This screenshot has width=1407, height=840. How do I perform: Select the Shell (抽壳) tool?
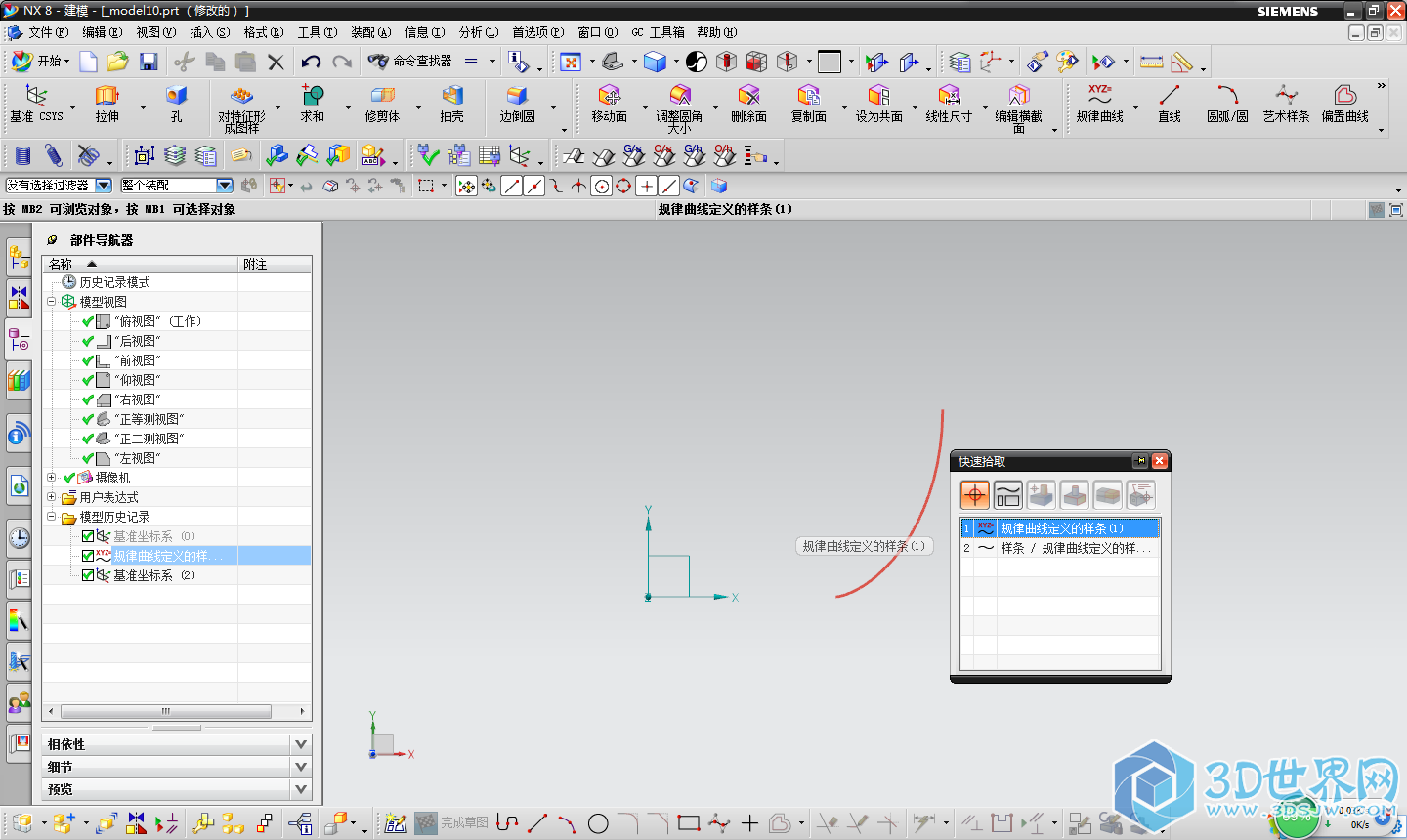click(451, 103)
